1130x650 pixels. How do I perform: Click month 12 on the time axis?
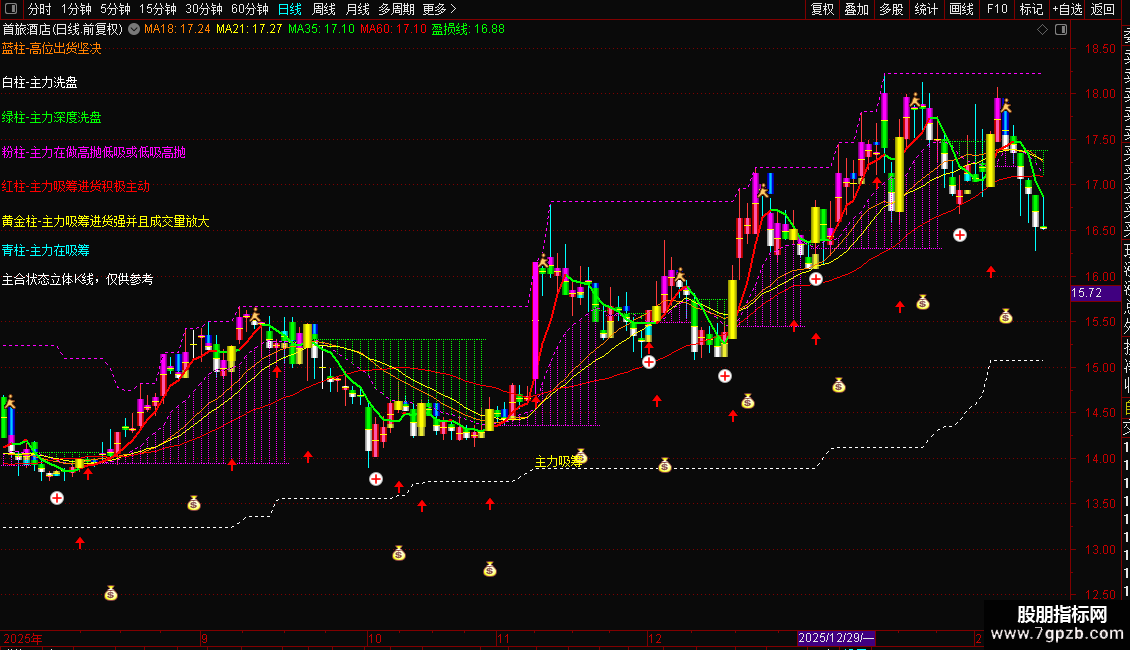point(654,638)
